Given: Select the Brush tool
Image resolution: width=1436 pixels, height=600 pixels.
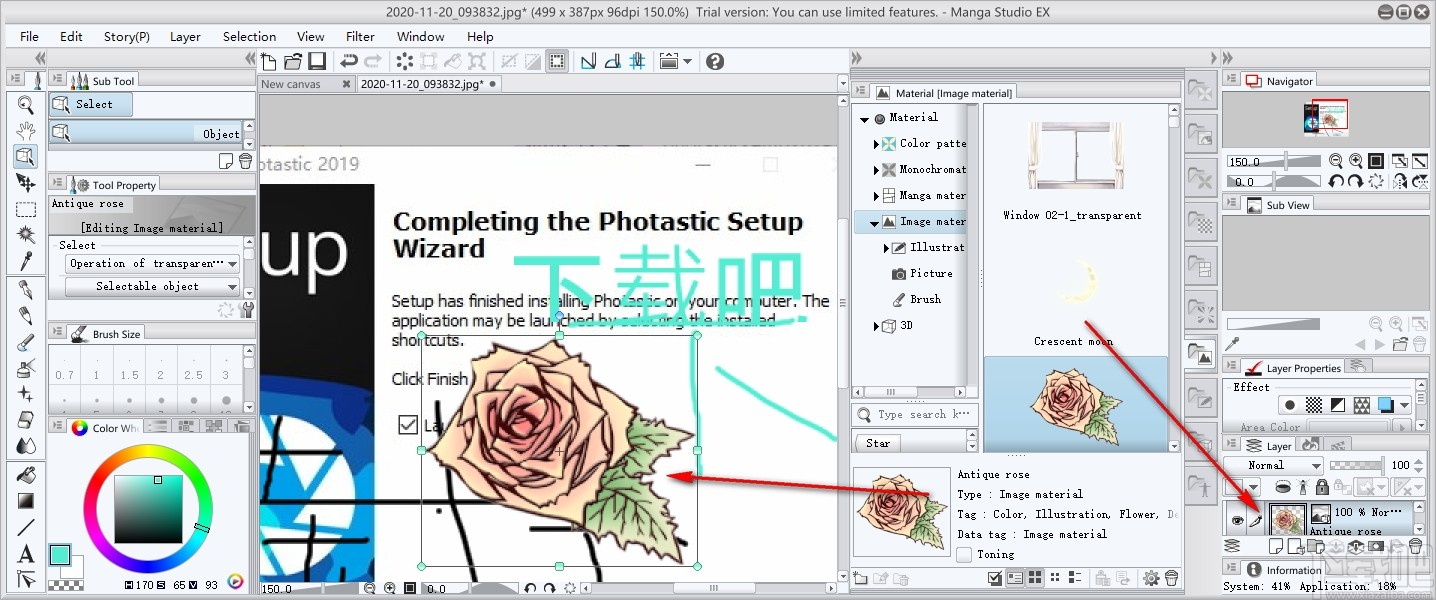Looking at the screenshot, I should (26, 343).
